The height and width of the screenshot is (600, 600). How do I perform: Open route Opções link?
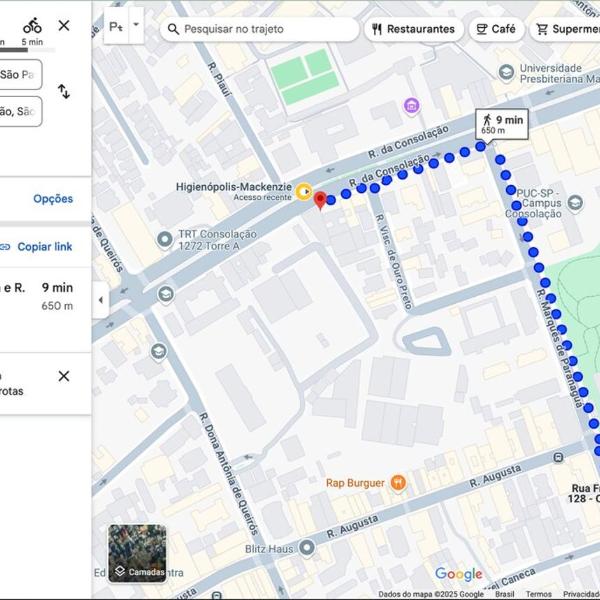pos(53,199)
